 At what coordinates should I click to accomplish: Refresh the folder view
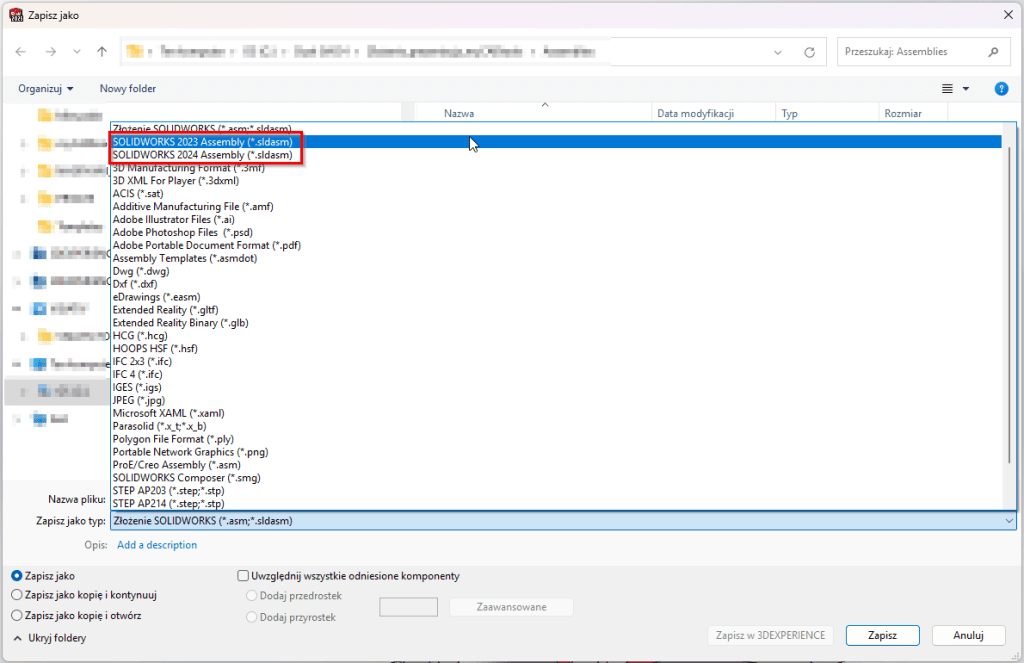[809, 52]
